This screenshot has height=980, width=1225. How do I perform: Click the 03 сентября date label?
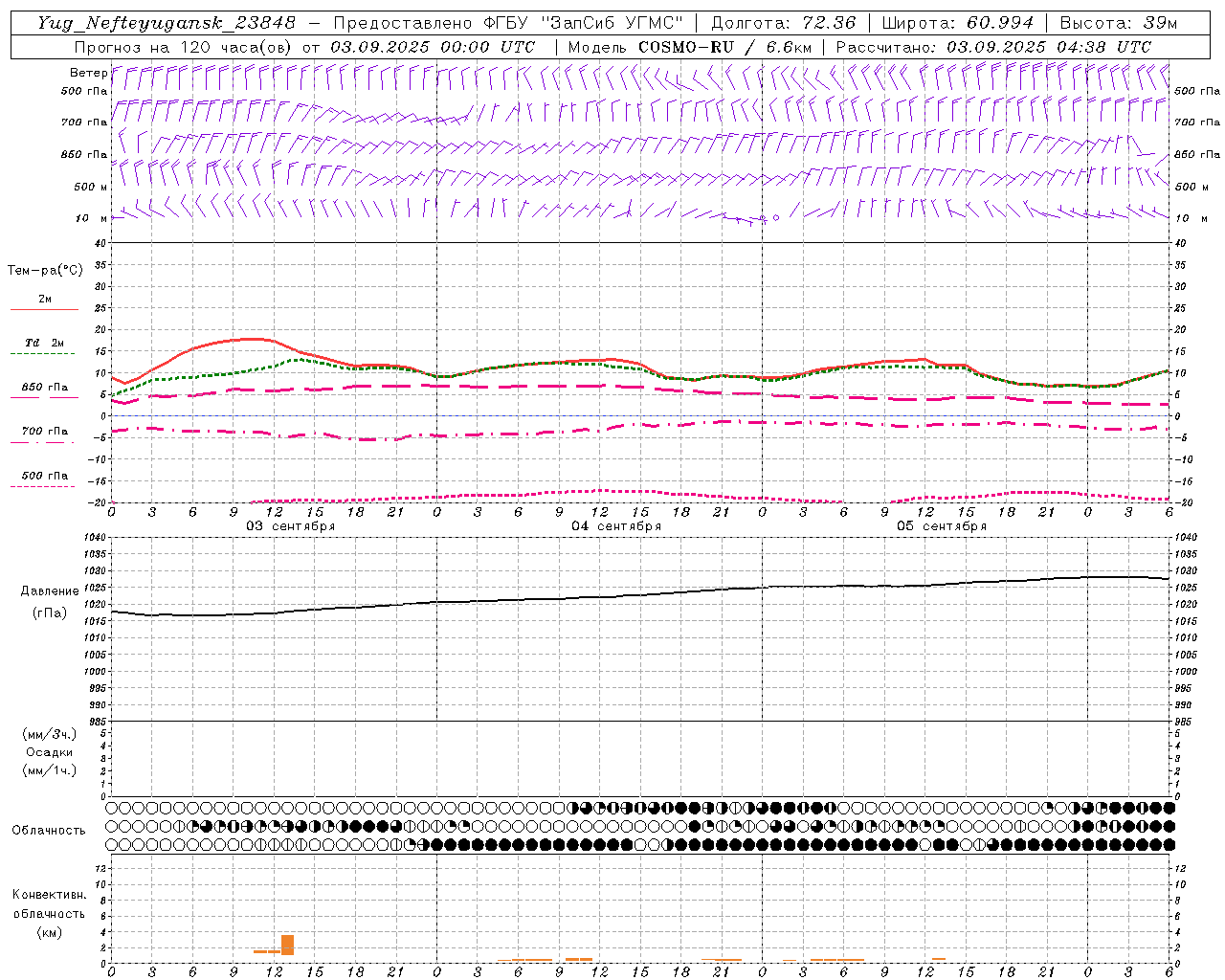pos(291,526)
